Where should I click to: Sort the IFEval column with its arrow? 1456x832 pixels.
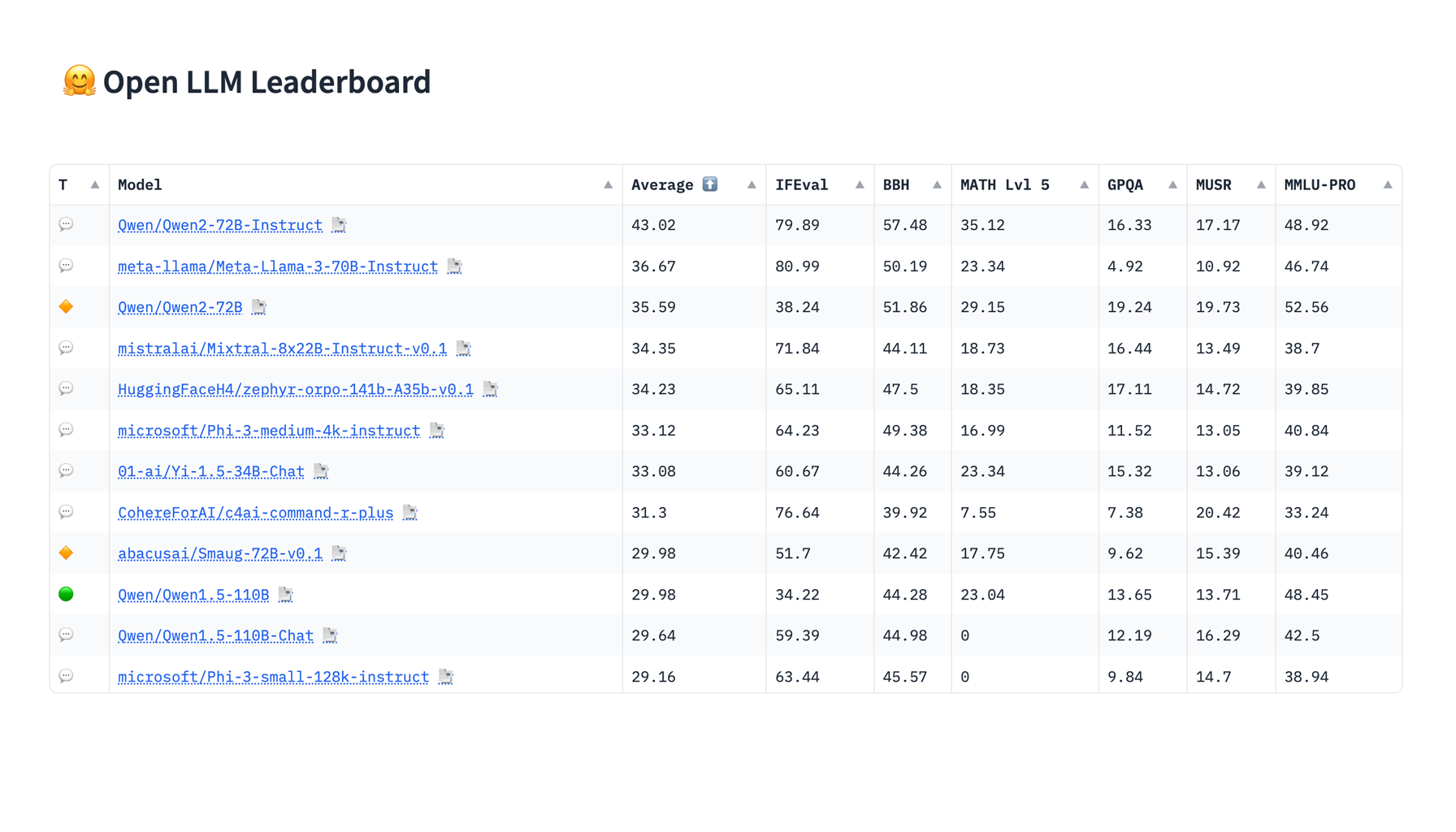(860, 184)
